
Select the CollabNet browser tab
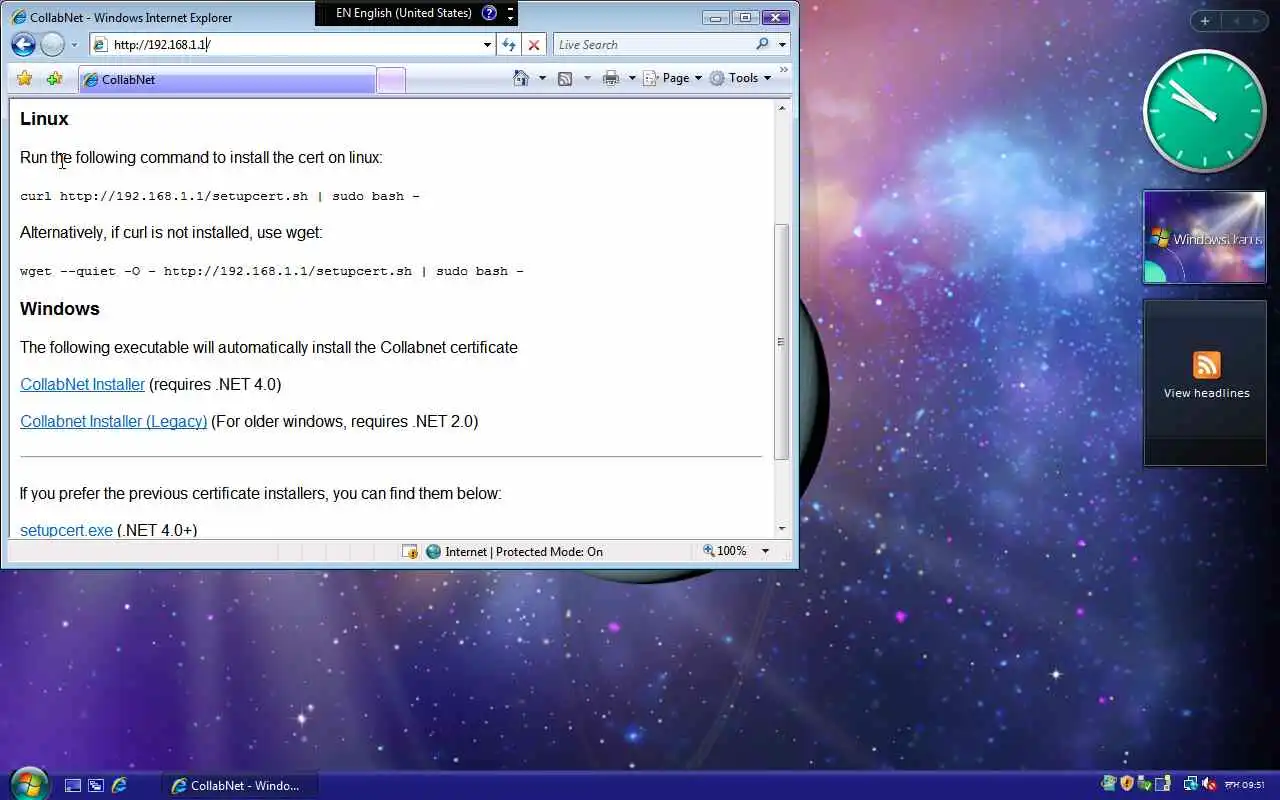(x=225, y=79)
